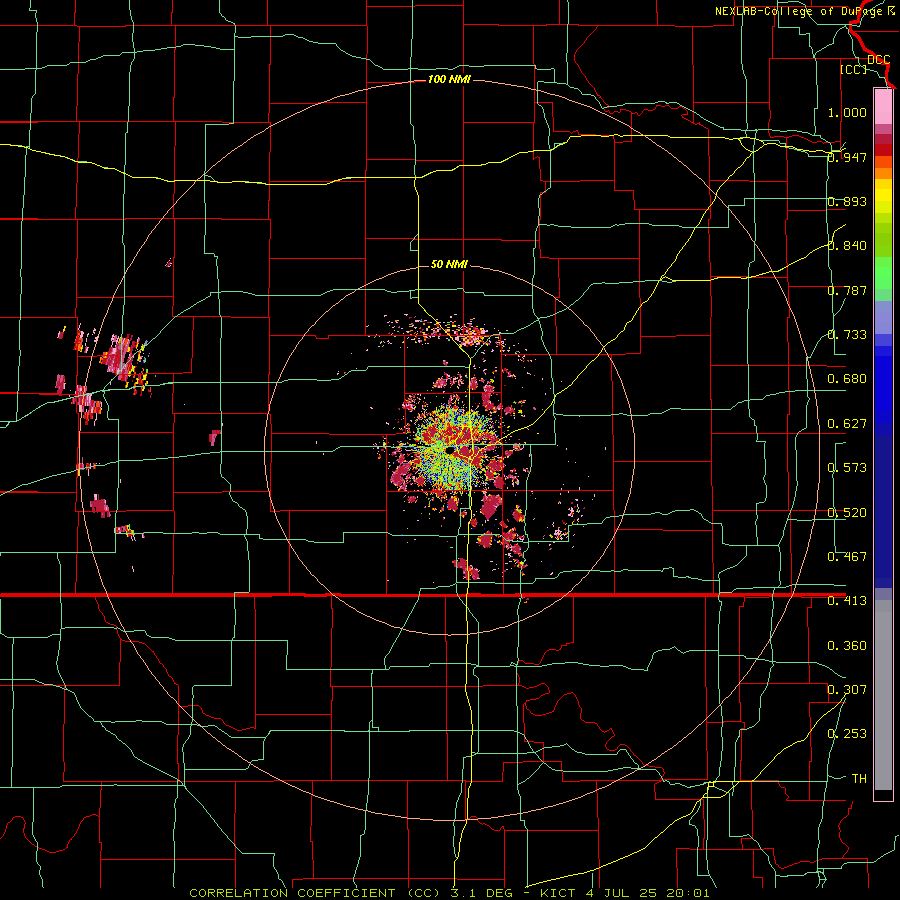The width and height of the screenshot is (900, 900).
Task: Select the 0.787 color scale value
Action: (x=847, y=290)
